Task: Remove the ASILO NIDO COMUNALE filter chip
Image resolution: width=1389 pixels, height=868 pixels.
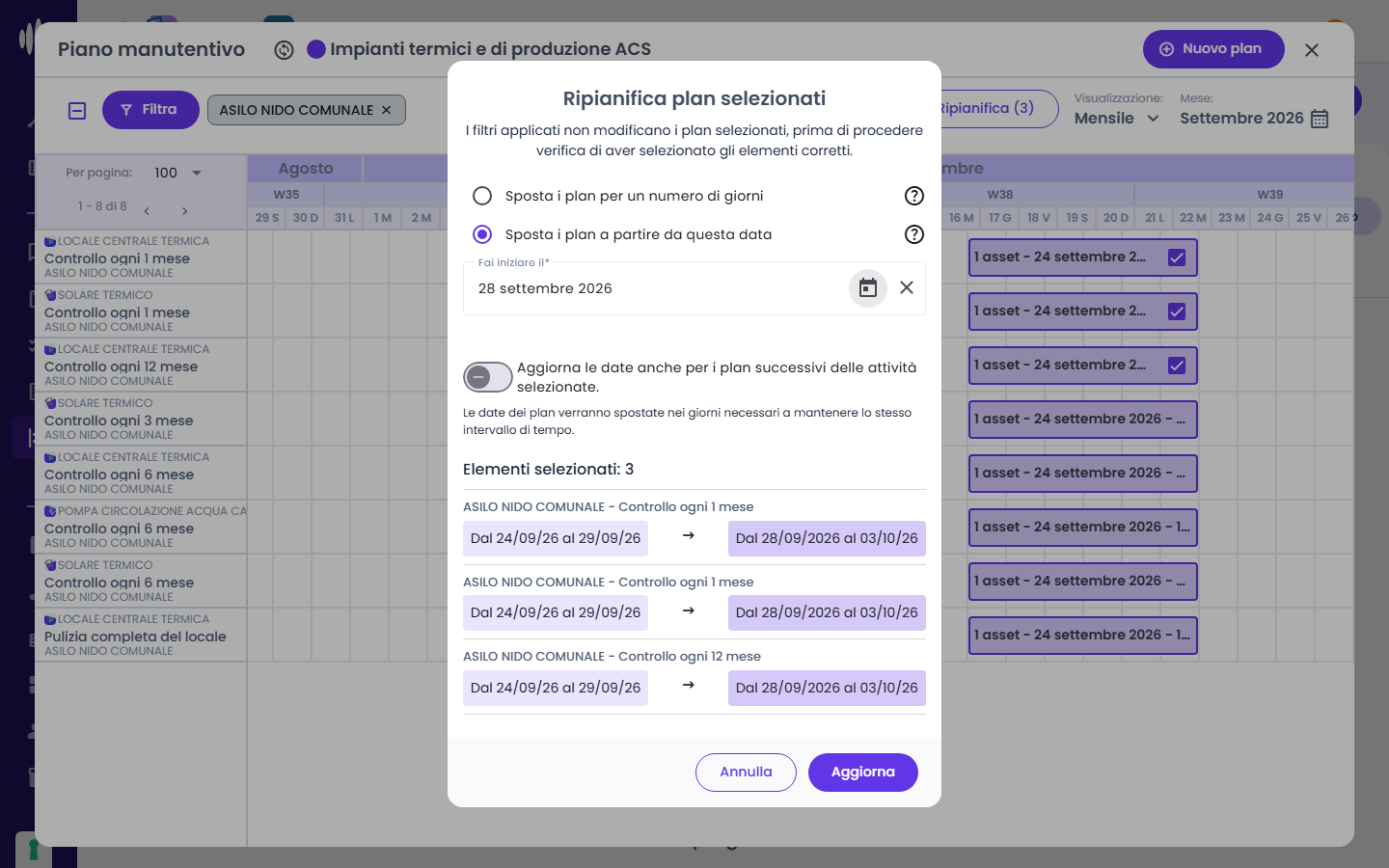Action: tap(386, 110)
